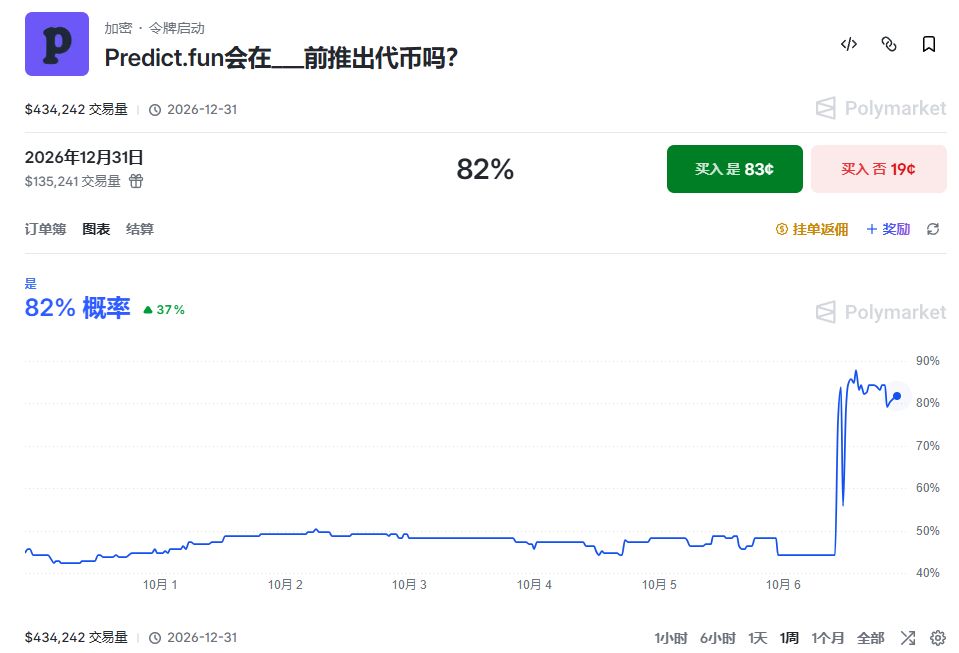Click the blue 是 label above the probability
This screenshot has height=653, width=959.
click(31, 283)
